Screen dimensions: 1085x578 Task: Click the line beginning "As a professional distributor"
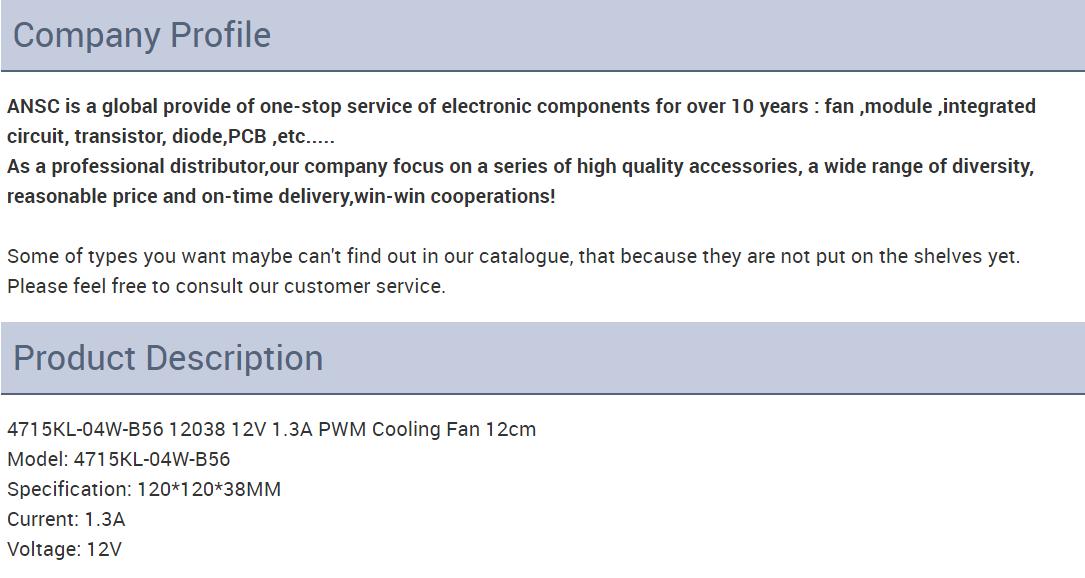click(300, 166)
